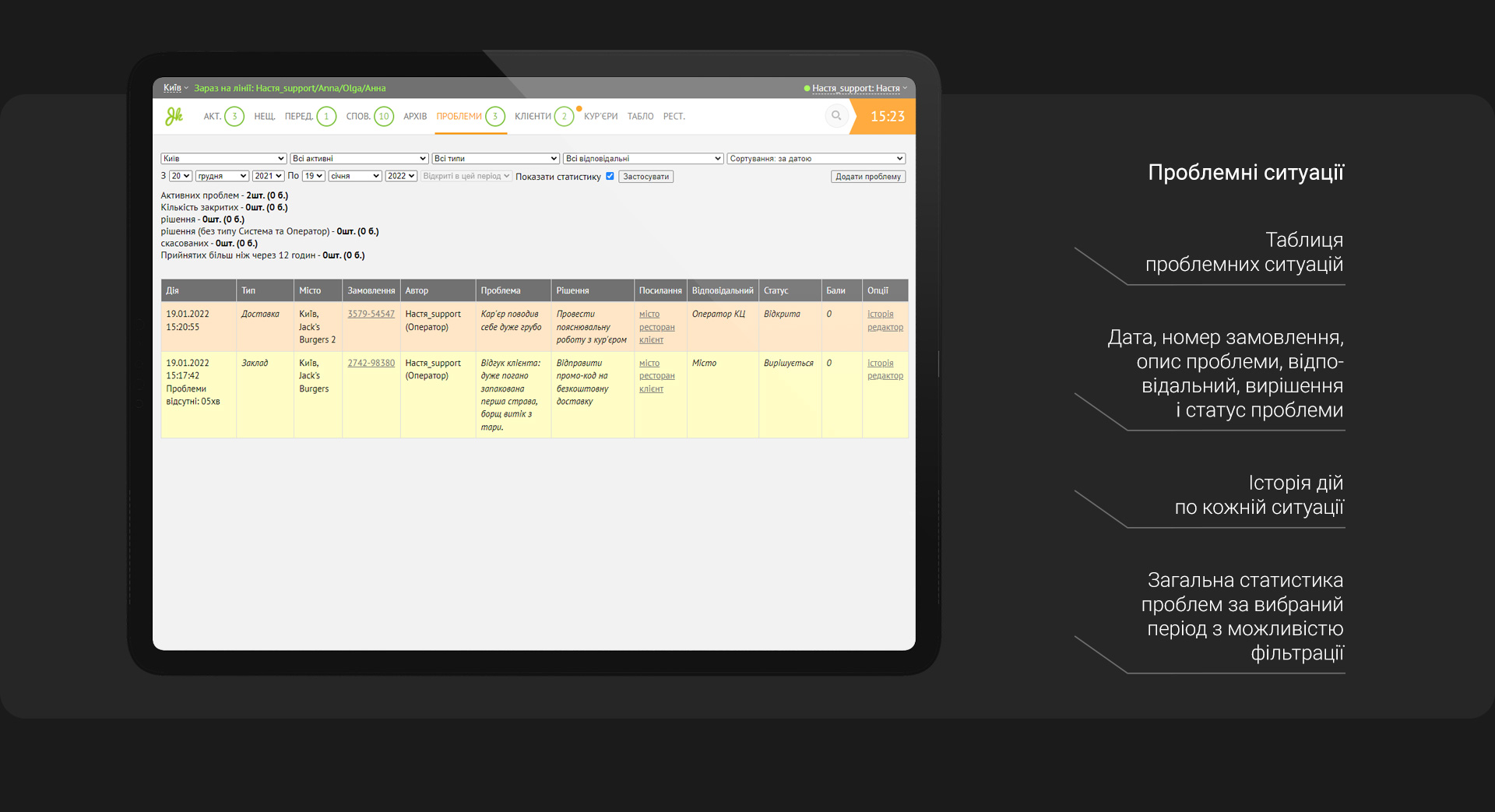The height and width of the screenshot is (812, 1495).
Task: Open order link 3579-54547
Action: [371, 314]
